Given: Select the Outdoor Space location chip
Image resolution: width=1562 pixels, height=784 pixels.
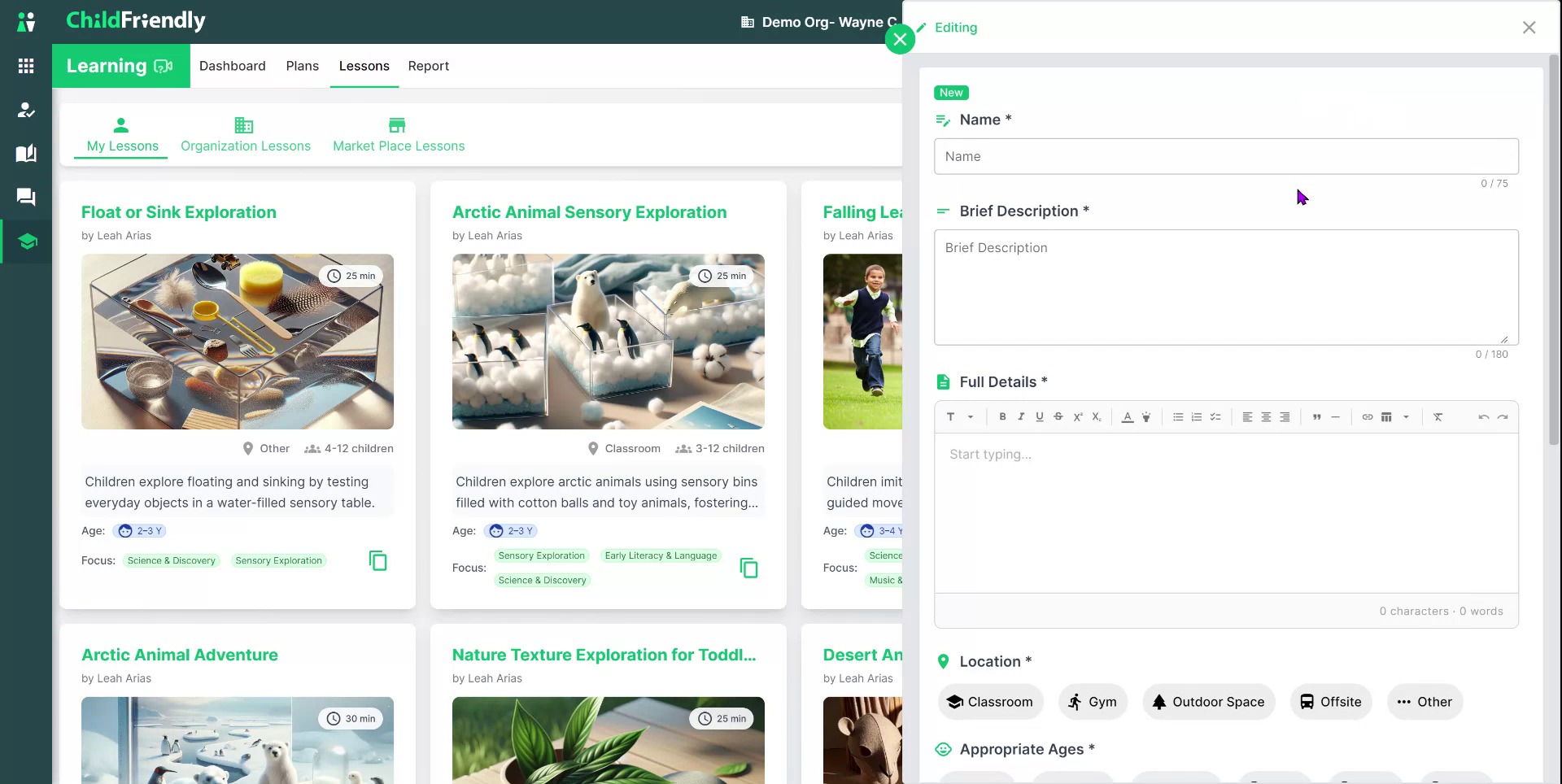Looking at the screenshot, I should tap(1208, 702).
